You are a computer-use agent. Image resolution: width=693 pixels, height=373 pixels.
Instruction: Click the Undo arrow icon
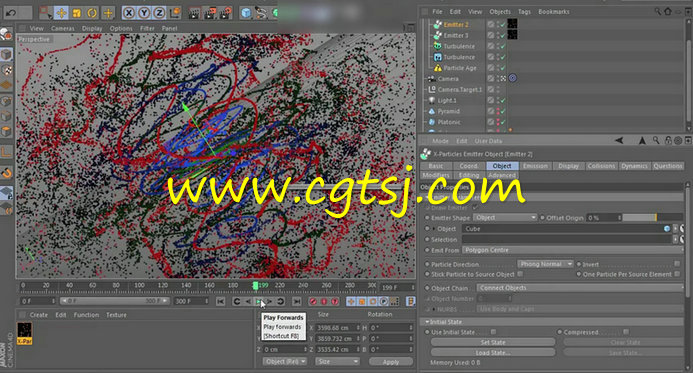[x=11, y=13]
